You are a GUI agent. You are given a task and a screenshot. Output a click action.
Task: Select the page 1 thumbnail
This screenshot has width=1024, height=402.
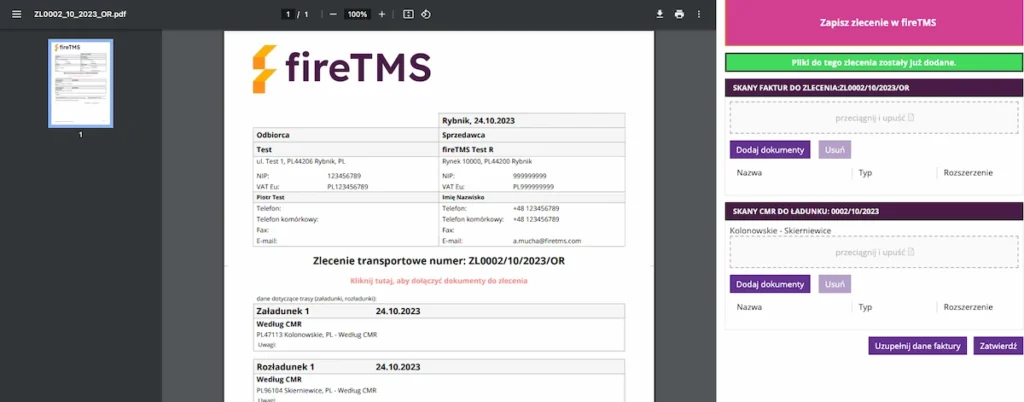pos(80,83)
